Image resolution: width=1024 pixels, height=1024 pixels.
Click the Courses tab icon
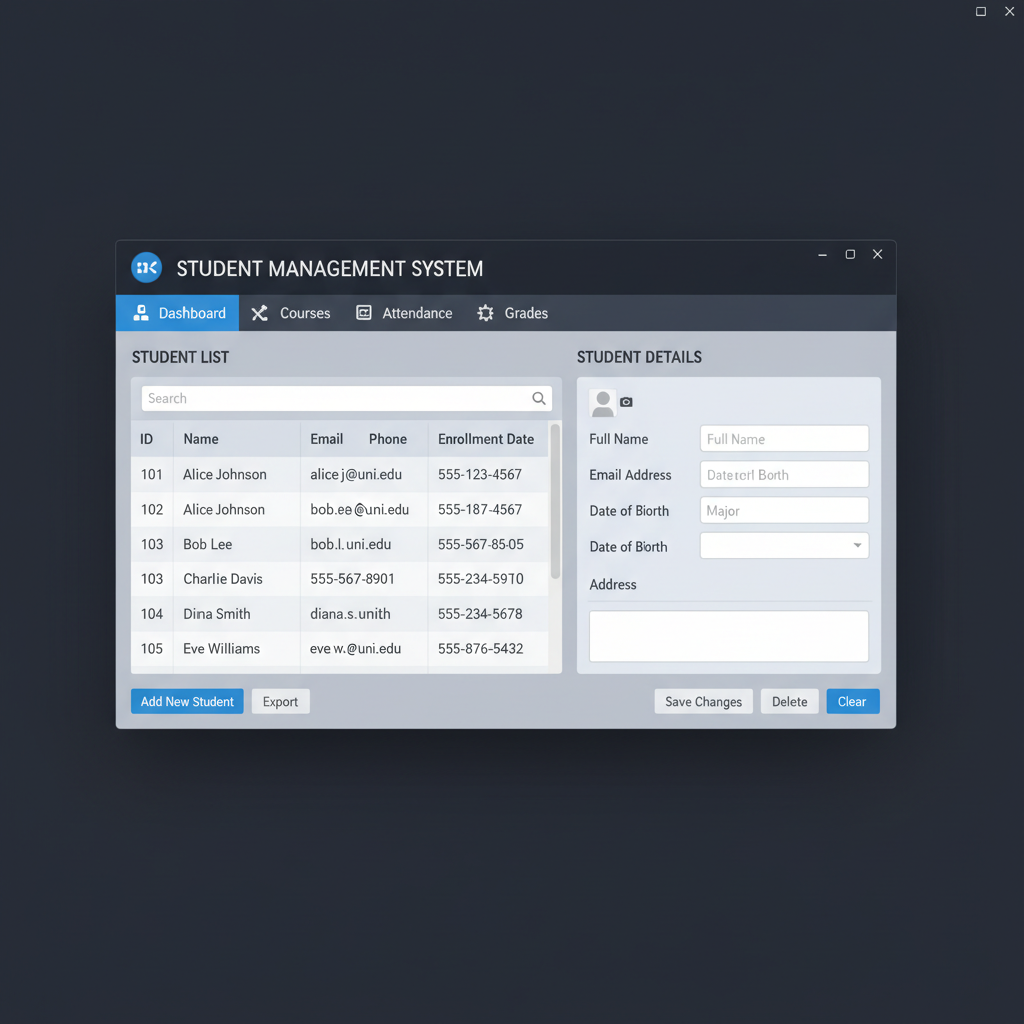pyautogui.click(x=257, y=312)
